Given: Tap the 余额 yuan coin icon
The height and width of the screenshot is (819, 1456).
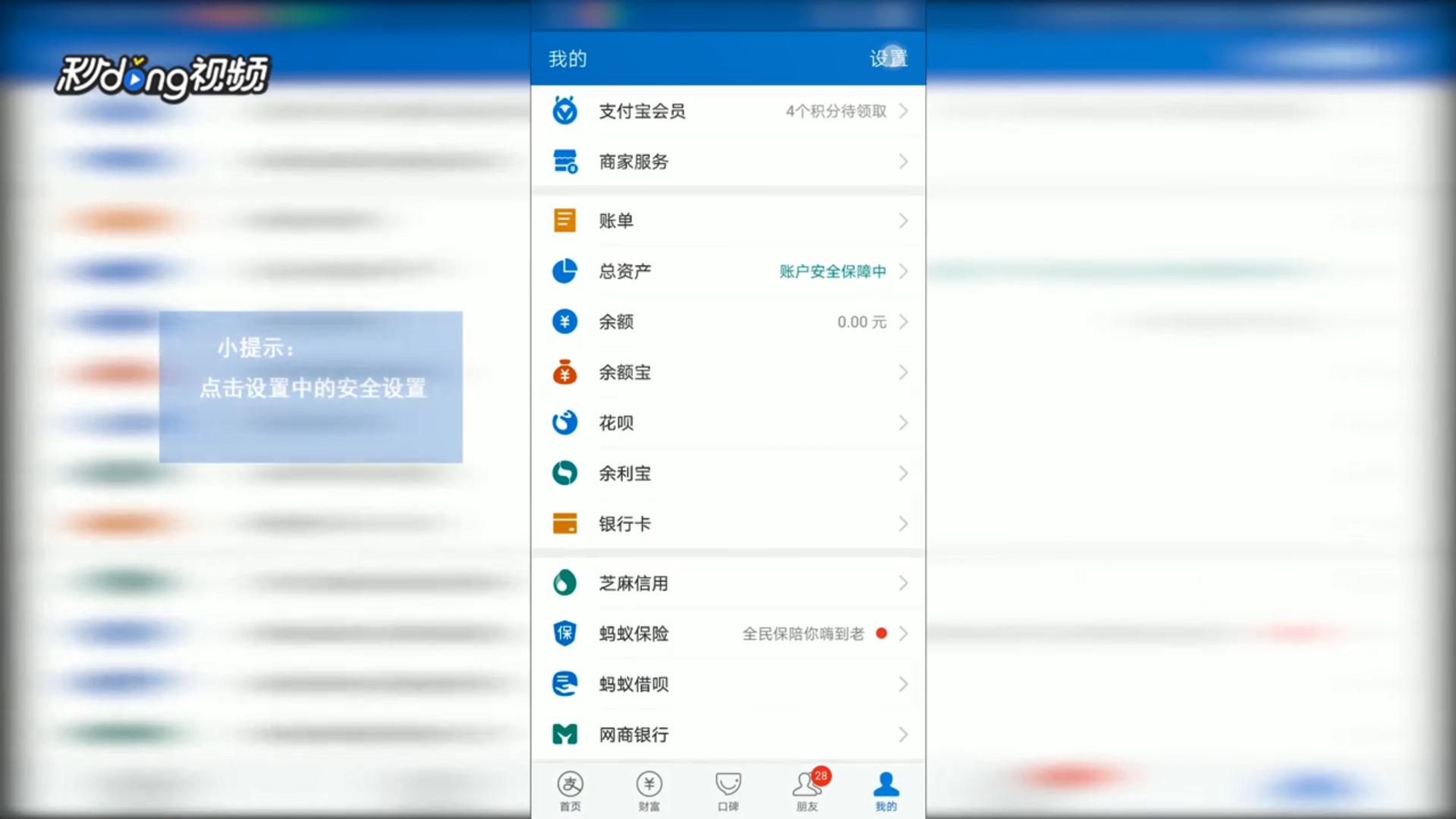Looking at the screenshot, I should [564, 322].
